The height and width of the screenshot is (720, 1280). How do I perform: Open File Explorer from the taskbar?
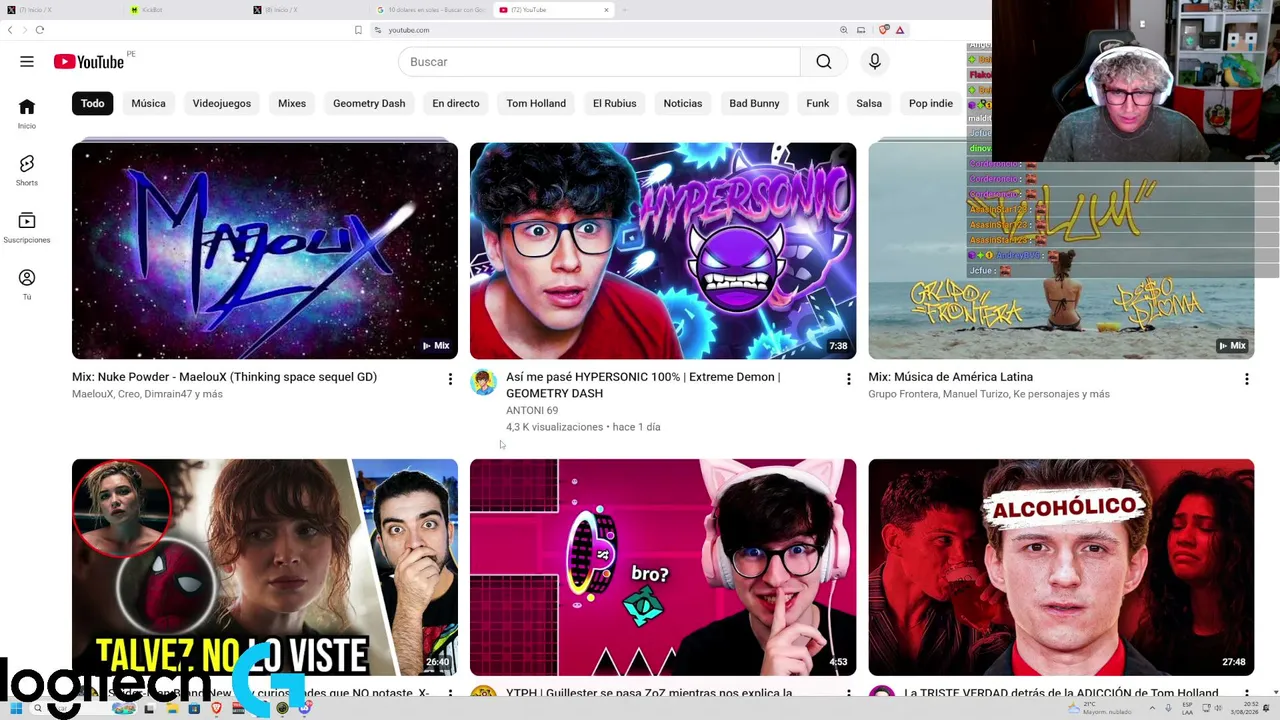point(172,709)
